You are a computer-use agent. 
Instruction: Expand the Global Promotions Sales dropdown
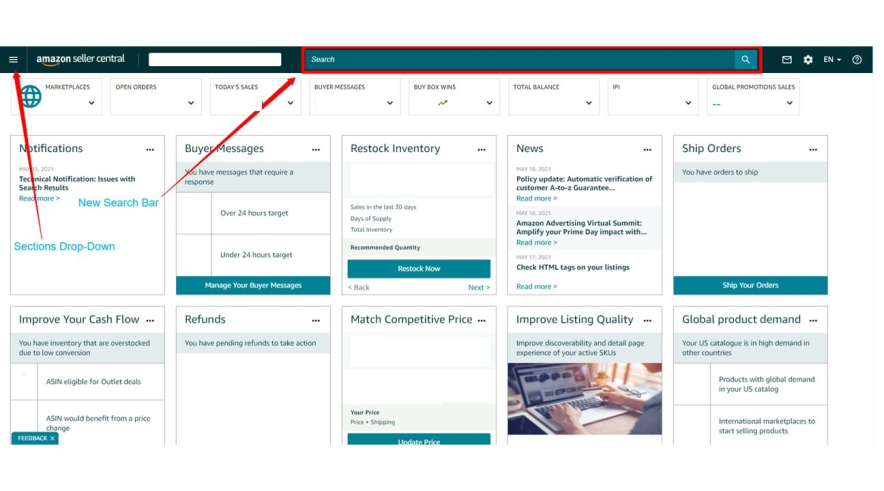pyautogui.click(x=789, y=103)
